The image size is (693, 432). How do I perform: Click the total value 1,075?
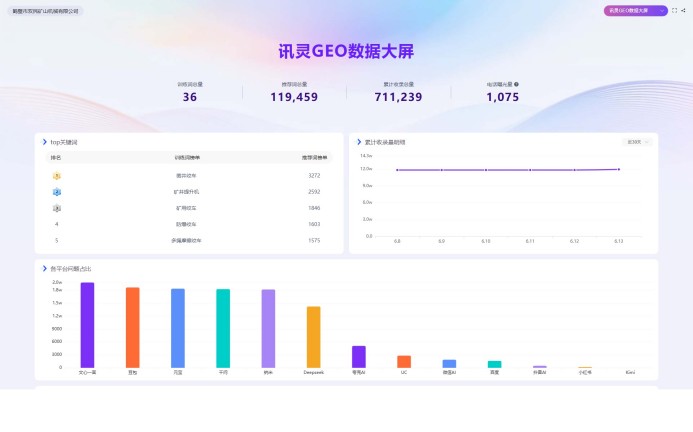(503, 97)
